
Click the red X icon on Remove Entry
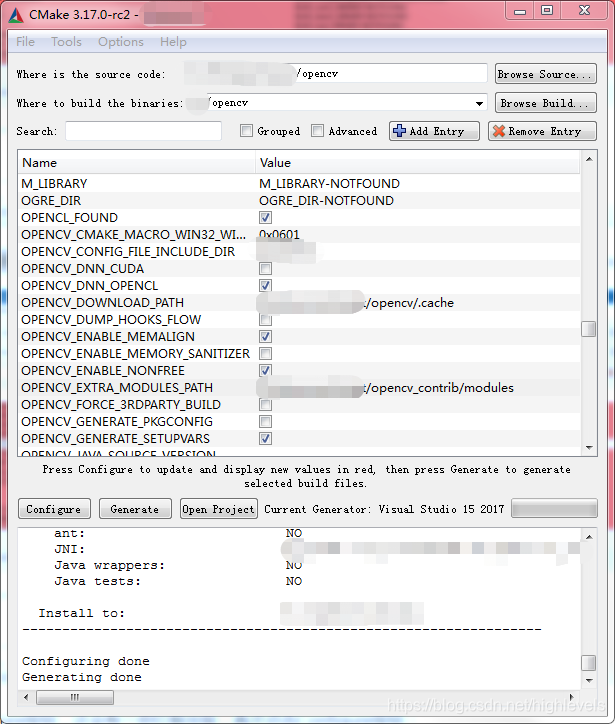(x=499, y=131)
